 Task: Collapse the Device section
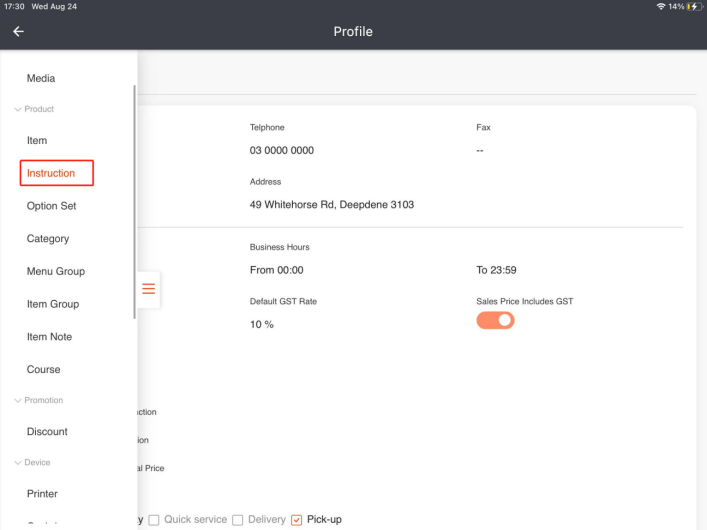click(x=32, y=462)
